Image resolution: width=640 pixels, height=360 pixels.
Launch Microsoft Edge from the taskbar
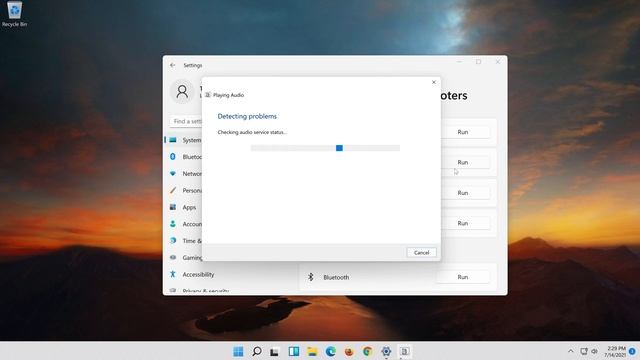[331, 351]
